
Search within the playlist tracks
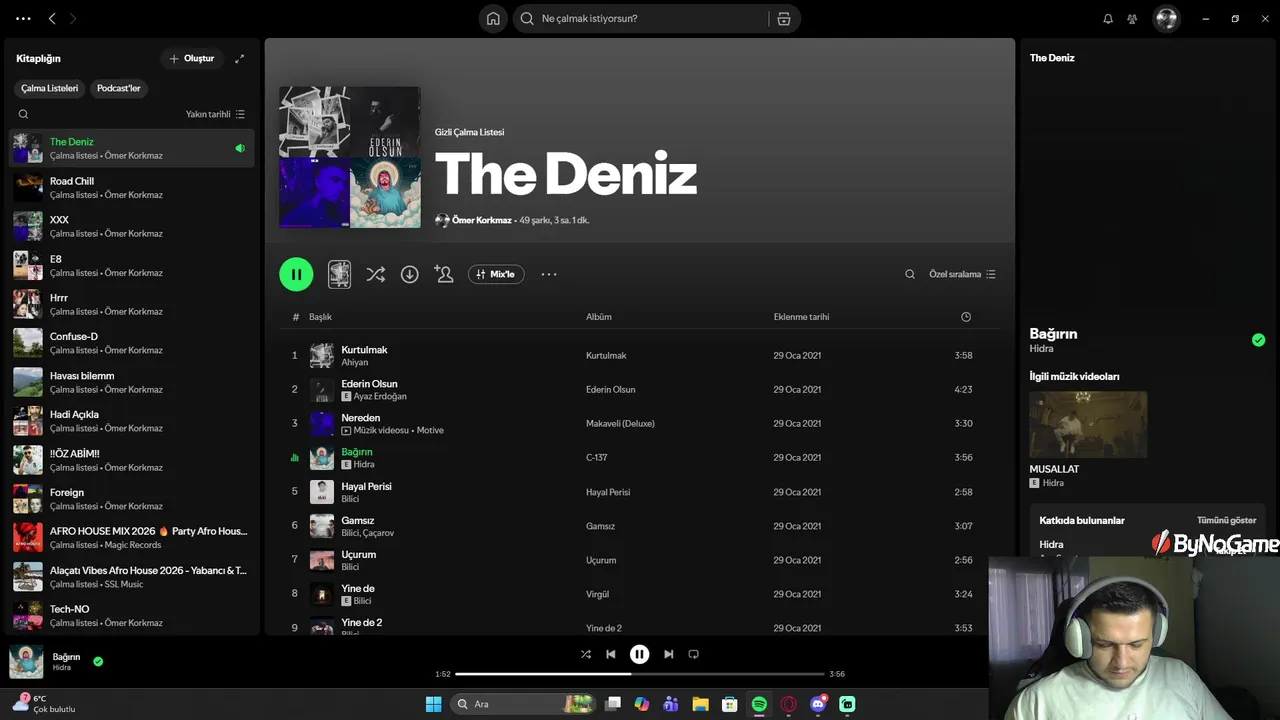tap(910, 274)
